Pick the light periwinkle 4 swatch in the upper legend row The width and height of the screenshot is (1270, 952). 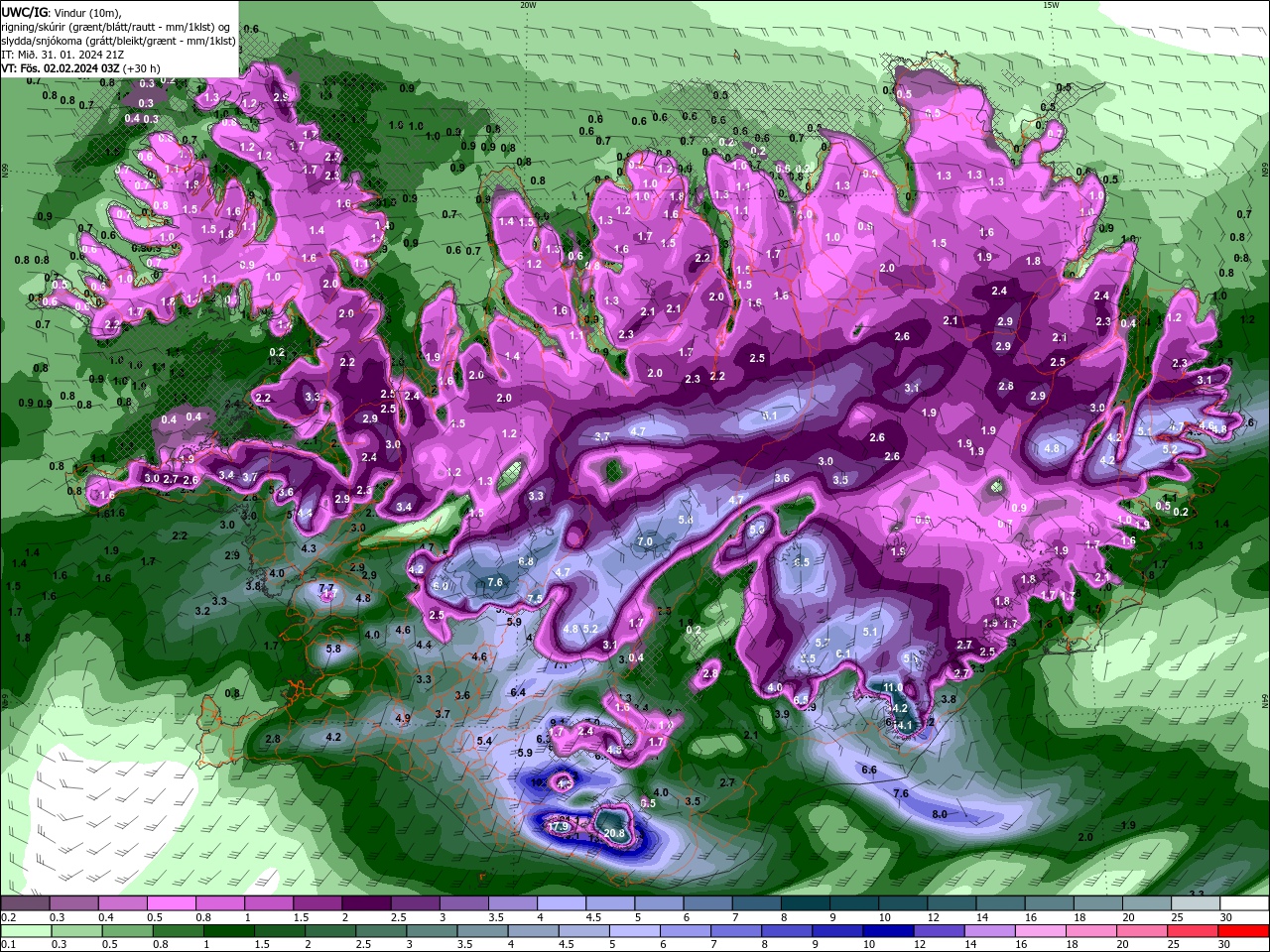click(562, 903)
